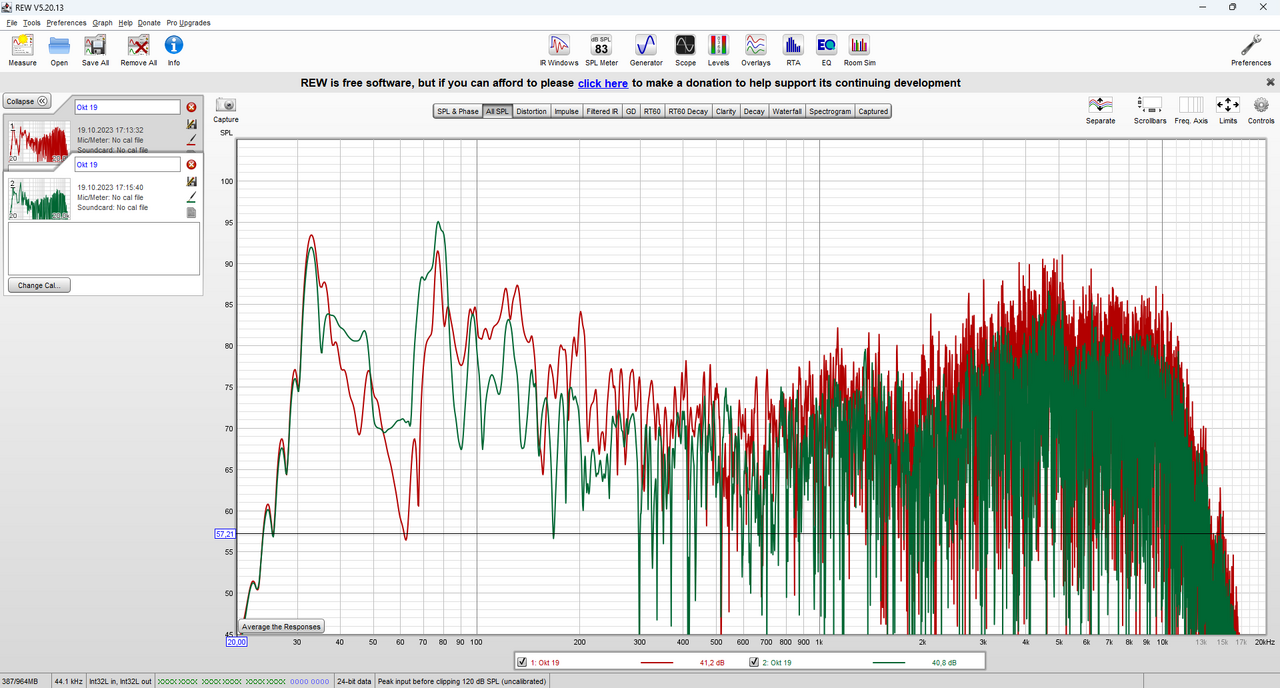
Task: Click the Change Cal... button
Action: click(39, 285)
